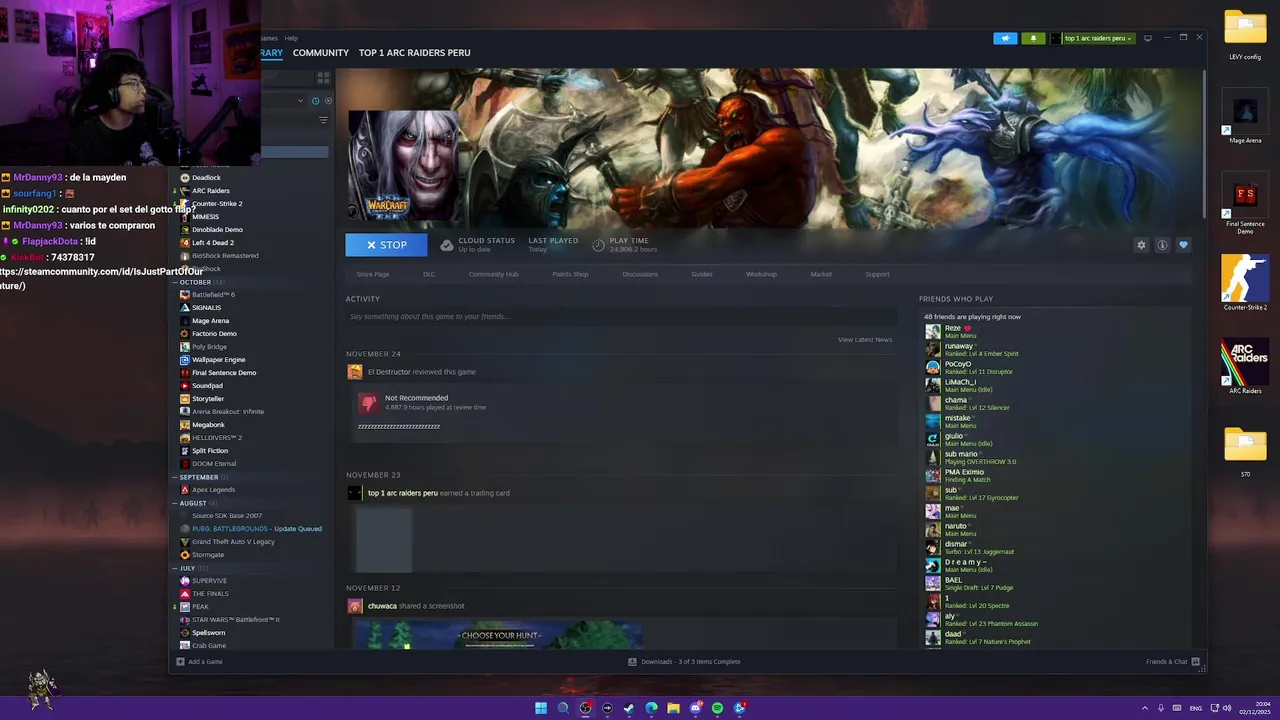Click the game info icon

pos(1162,245)
